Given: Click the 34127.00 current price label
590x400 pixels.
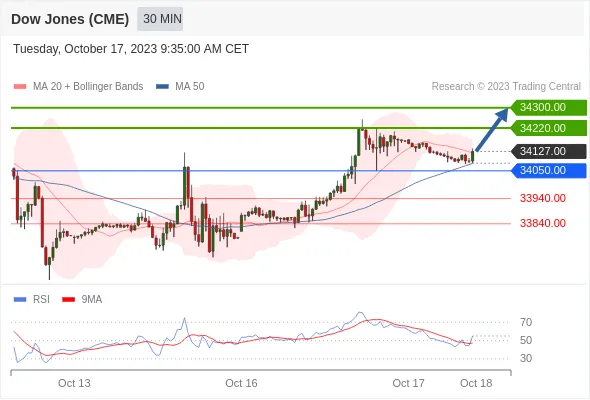Looking at the screenshot, I should click(x=549, y=151).
